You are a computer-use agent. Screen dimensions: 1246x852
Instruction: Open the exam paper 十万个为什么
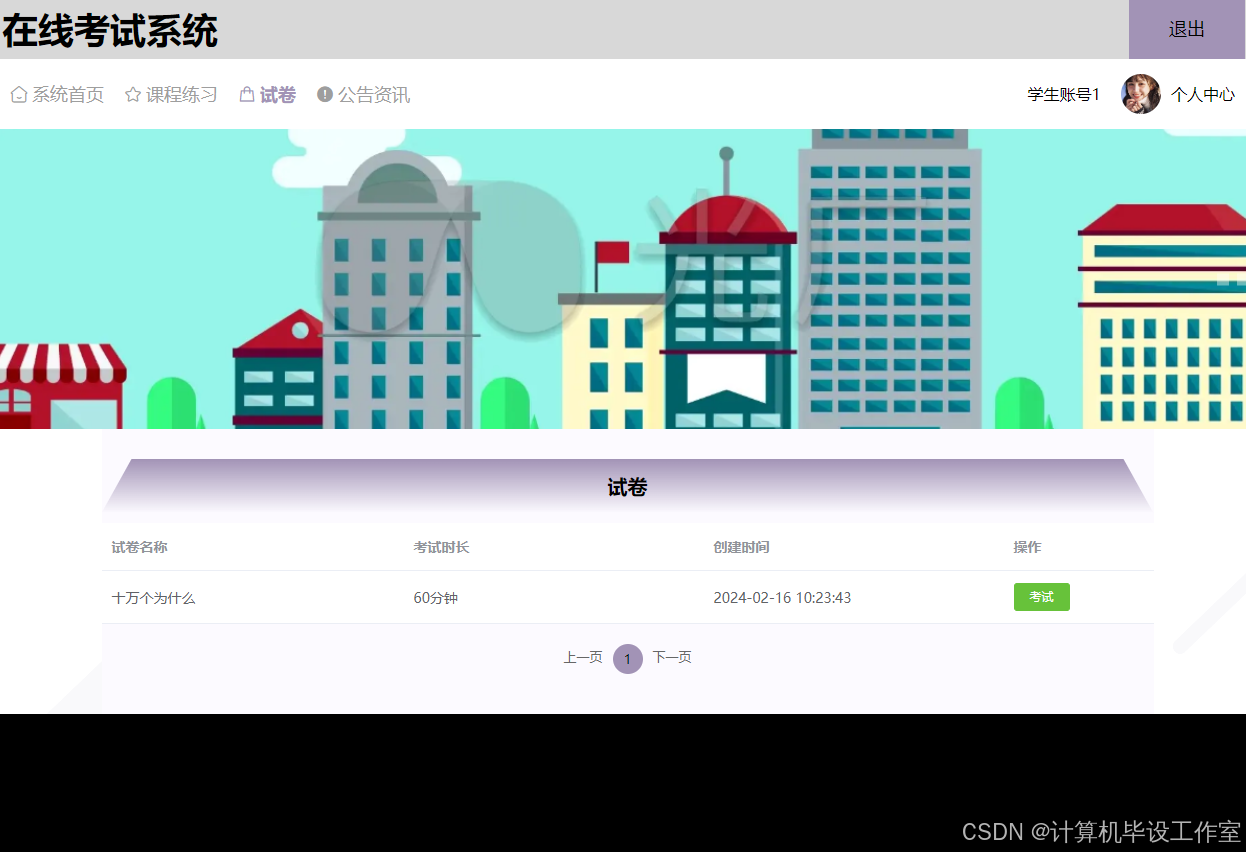click(153, 597)
